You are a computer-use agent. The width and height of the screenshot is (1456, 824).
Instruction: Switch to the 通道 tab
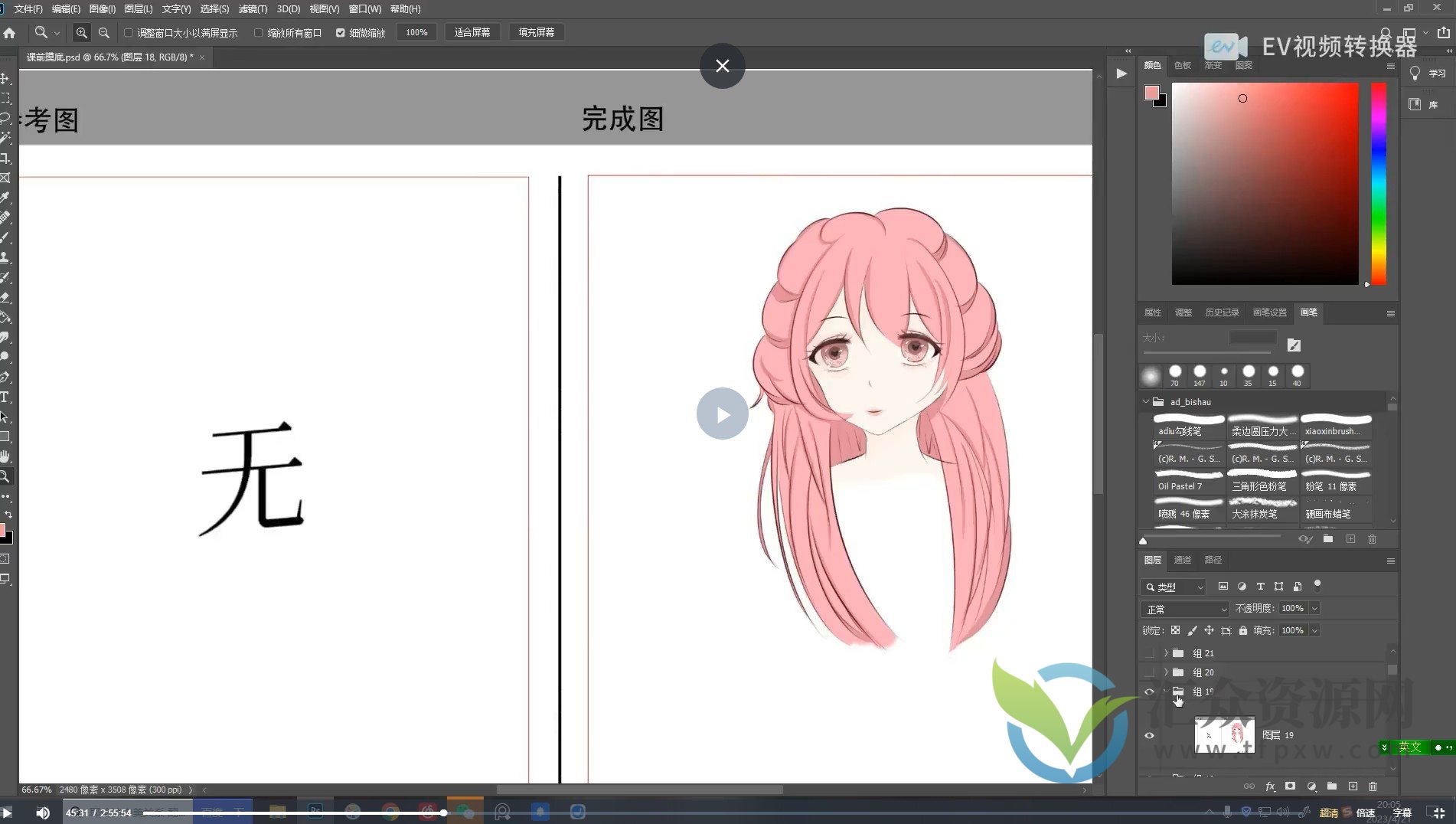1182,560
